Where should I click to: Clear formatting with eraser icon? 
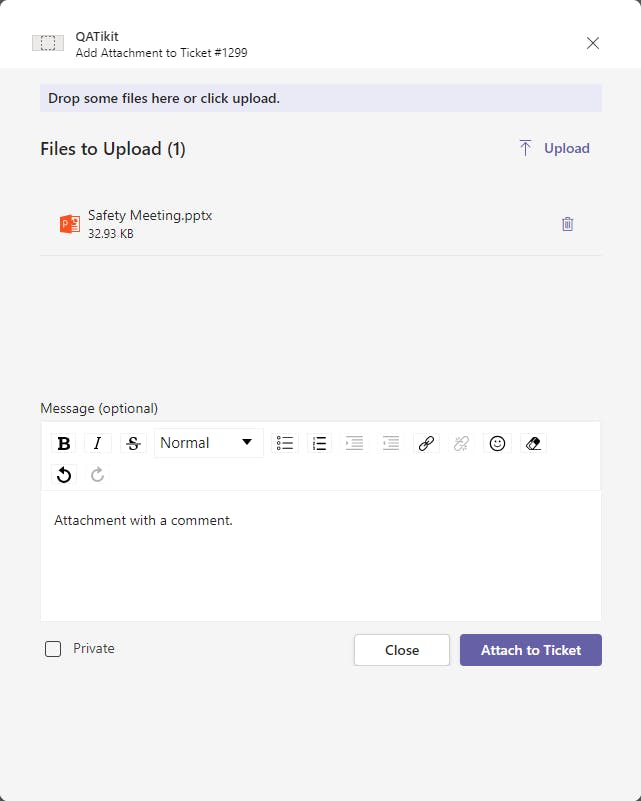pyautogui.click(x=533, y=443)
